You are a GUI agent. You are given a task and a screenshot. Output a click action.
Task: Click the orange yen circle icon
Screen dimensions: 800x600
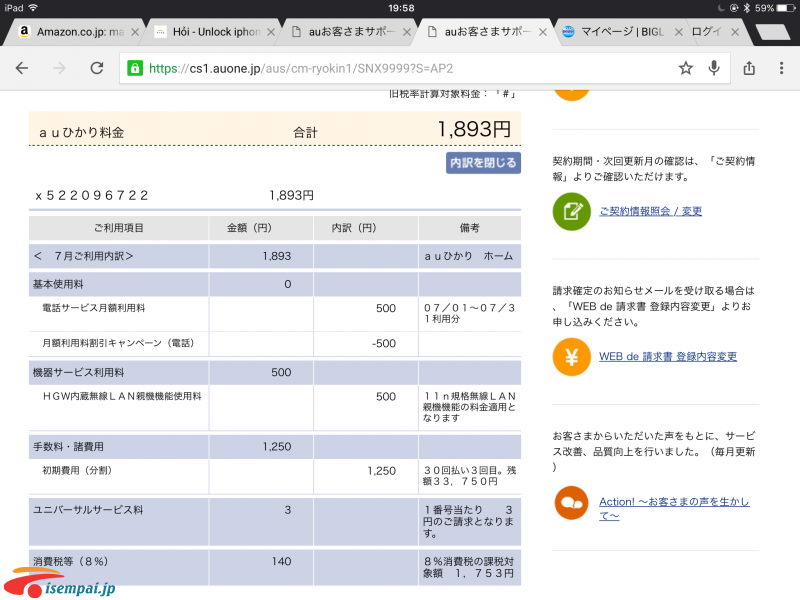click(571, 357)
